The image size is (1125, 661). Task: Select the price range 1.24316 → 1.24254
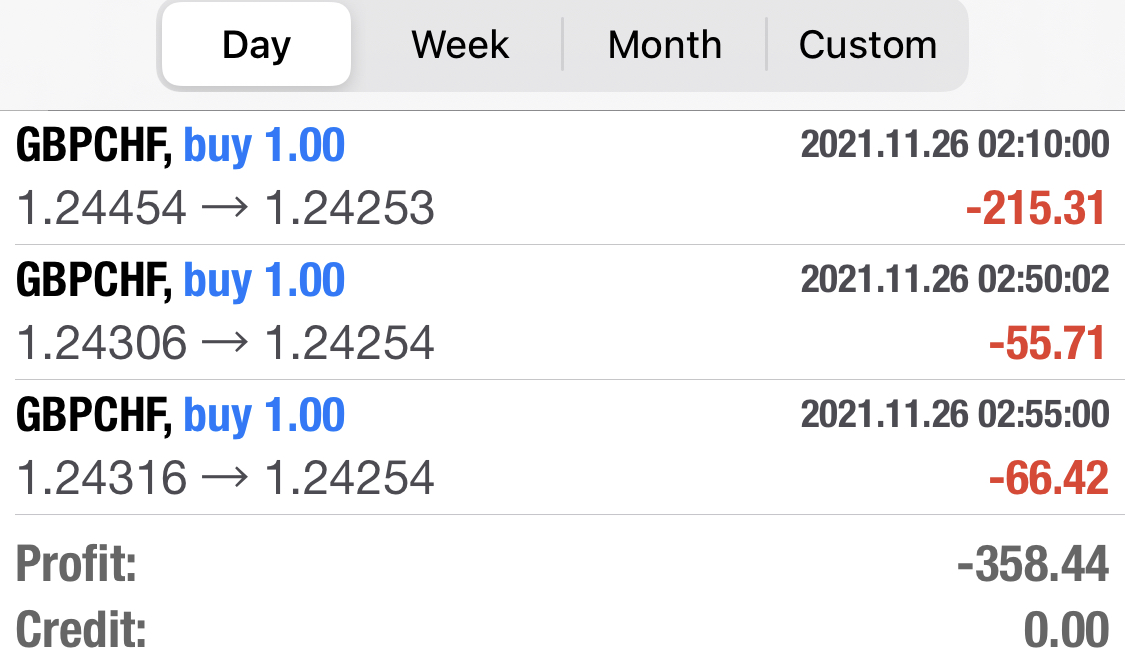226,478
